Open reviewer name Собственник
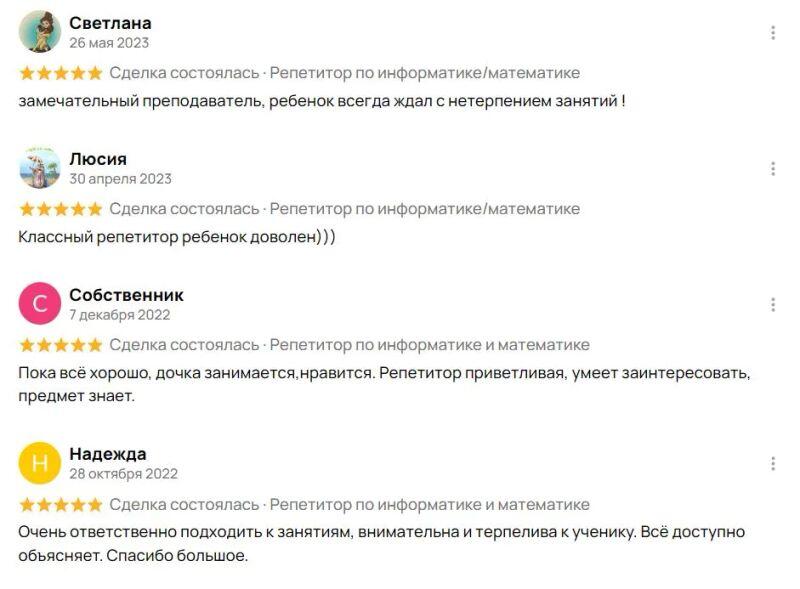The image size is (800, 589). tap(126, 295)
